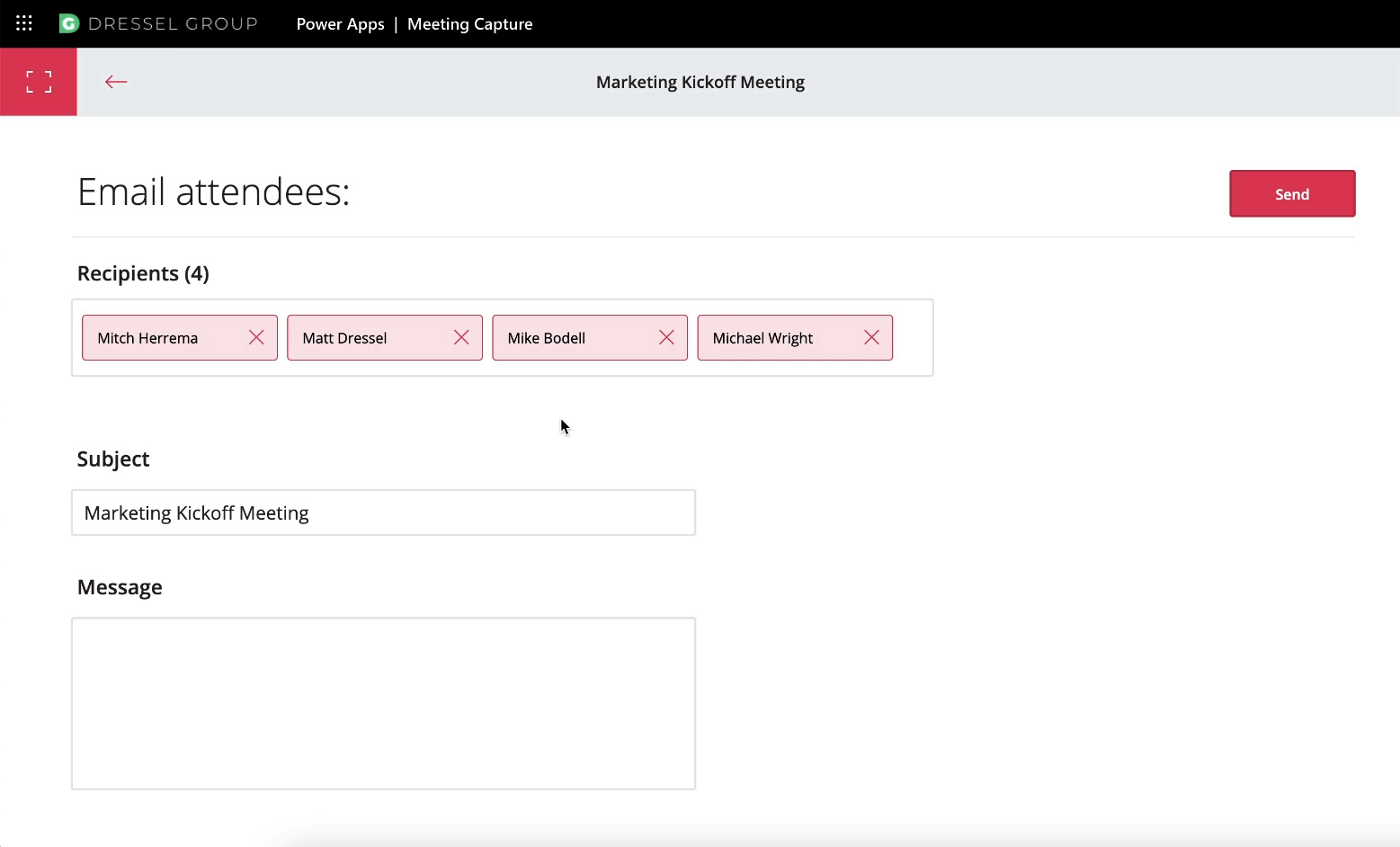Open the app launcher waffle icon

point(24,23)
